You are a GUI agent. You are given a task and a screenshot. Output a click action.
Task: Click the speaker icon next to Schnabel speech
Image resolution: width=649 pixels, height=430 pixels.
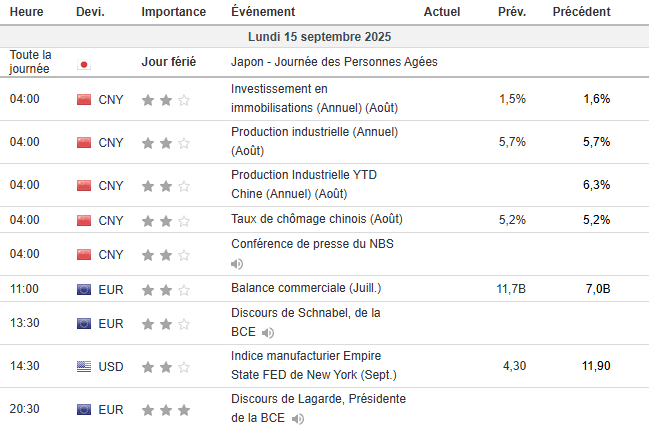268,332
